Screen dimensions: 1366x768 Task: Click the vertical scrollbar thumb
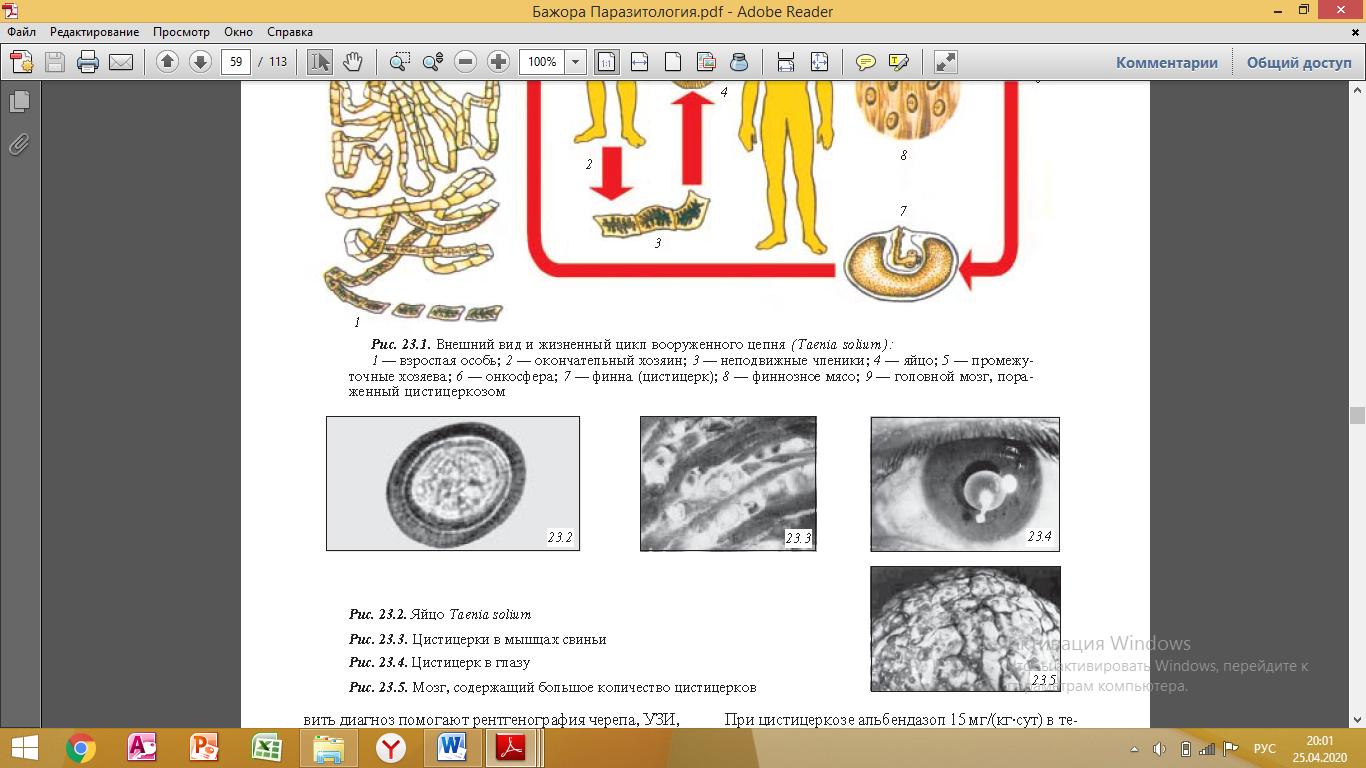(x=1357, y=415)
